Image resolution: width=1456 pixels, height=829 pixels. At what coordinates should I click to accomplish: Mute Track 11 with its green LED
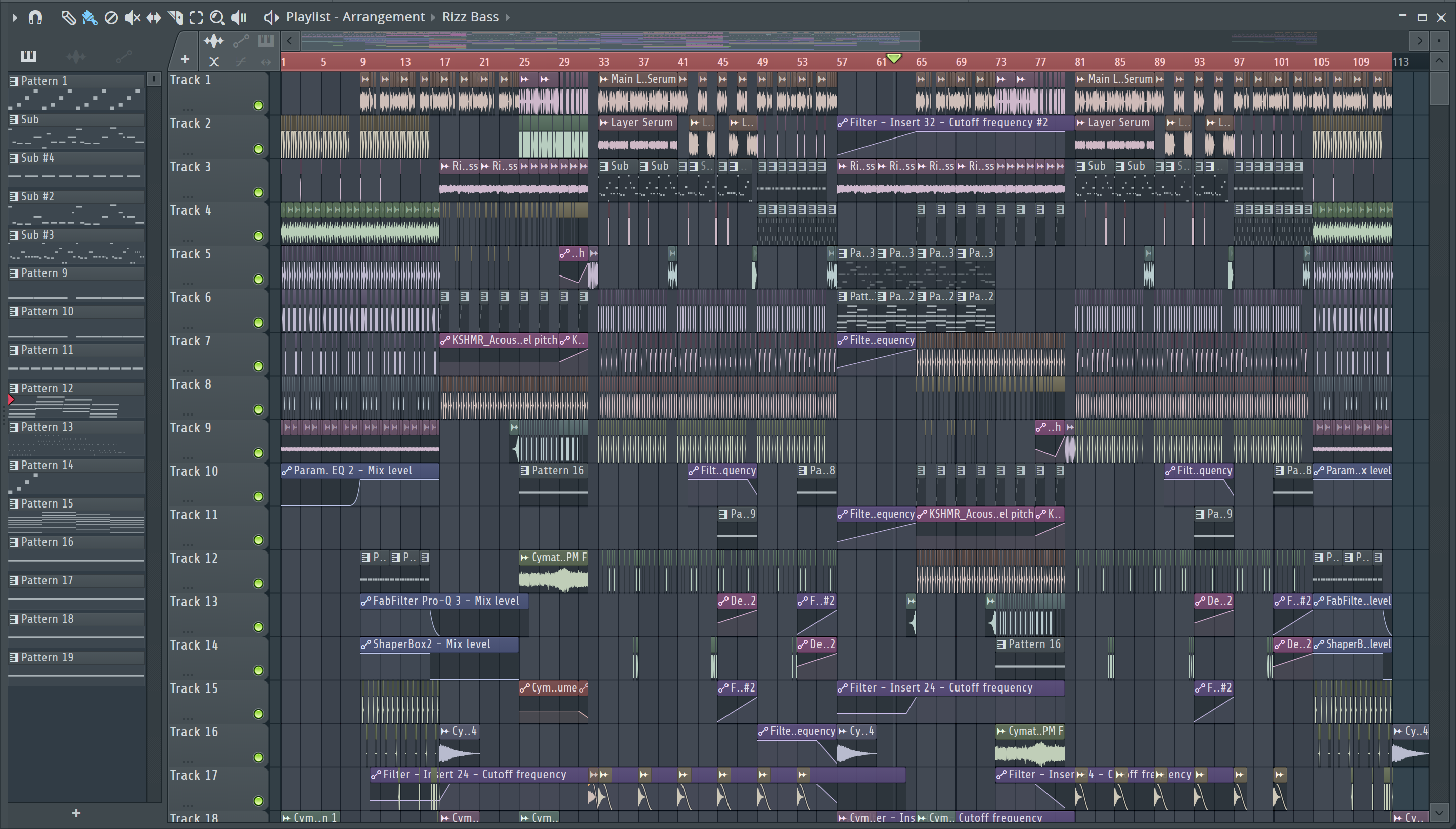[258, 540]
